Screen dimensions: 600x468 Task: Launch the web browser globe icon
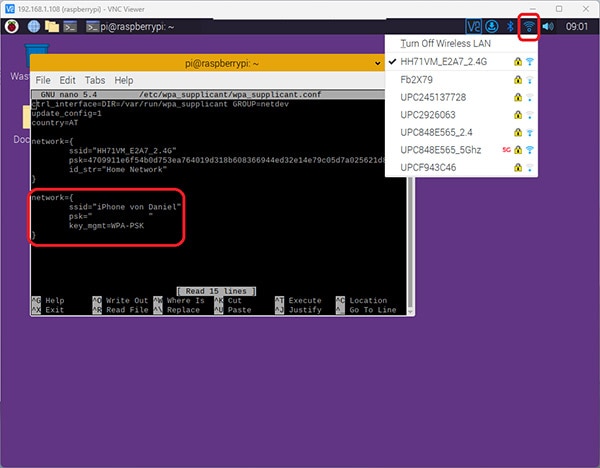(x=34, y=26)
